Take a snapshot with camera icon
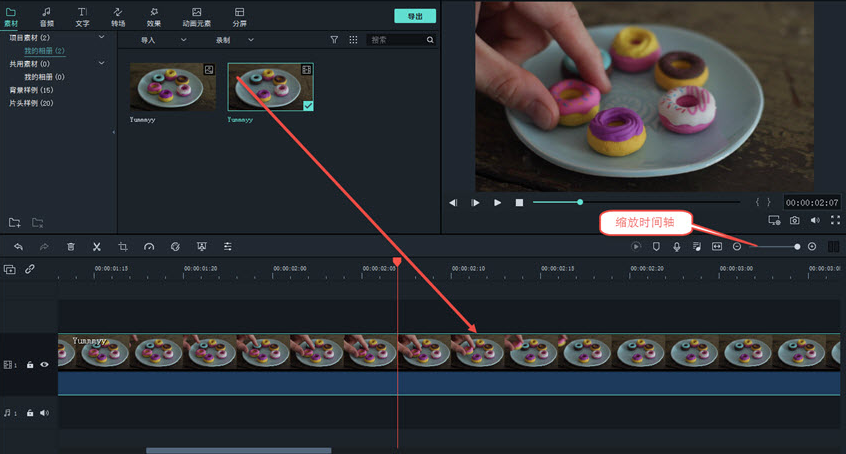 coord(795,220)
